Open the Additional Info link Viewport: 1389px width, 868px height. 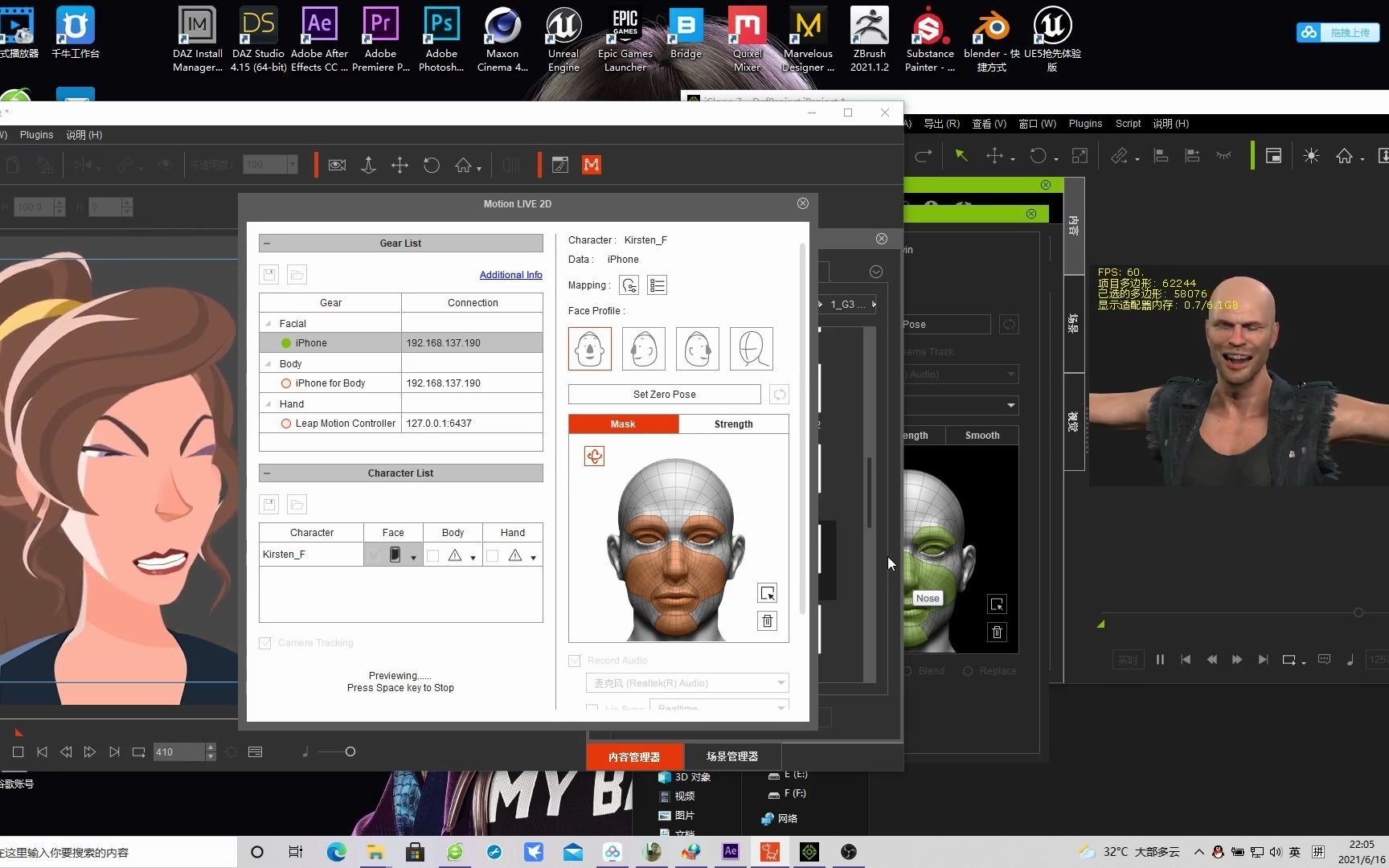click(x=510, y=275)
